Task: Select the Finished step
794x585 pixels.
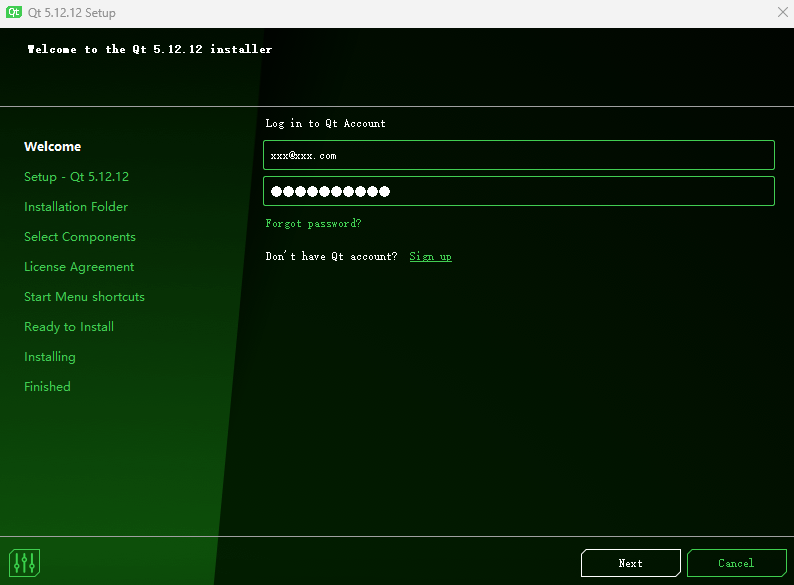Action: (x=47, y=386)
